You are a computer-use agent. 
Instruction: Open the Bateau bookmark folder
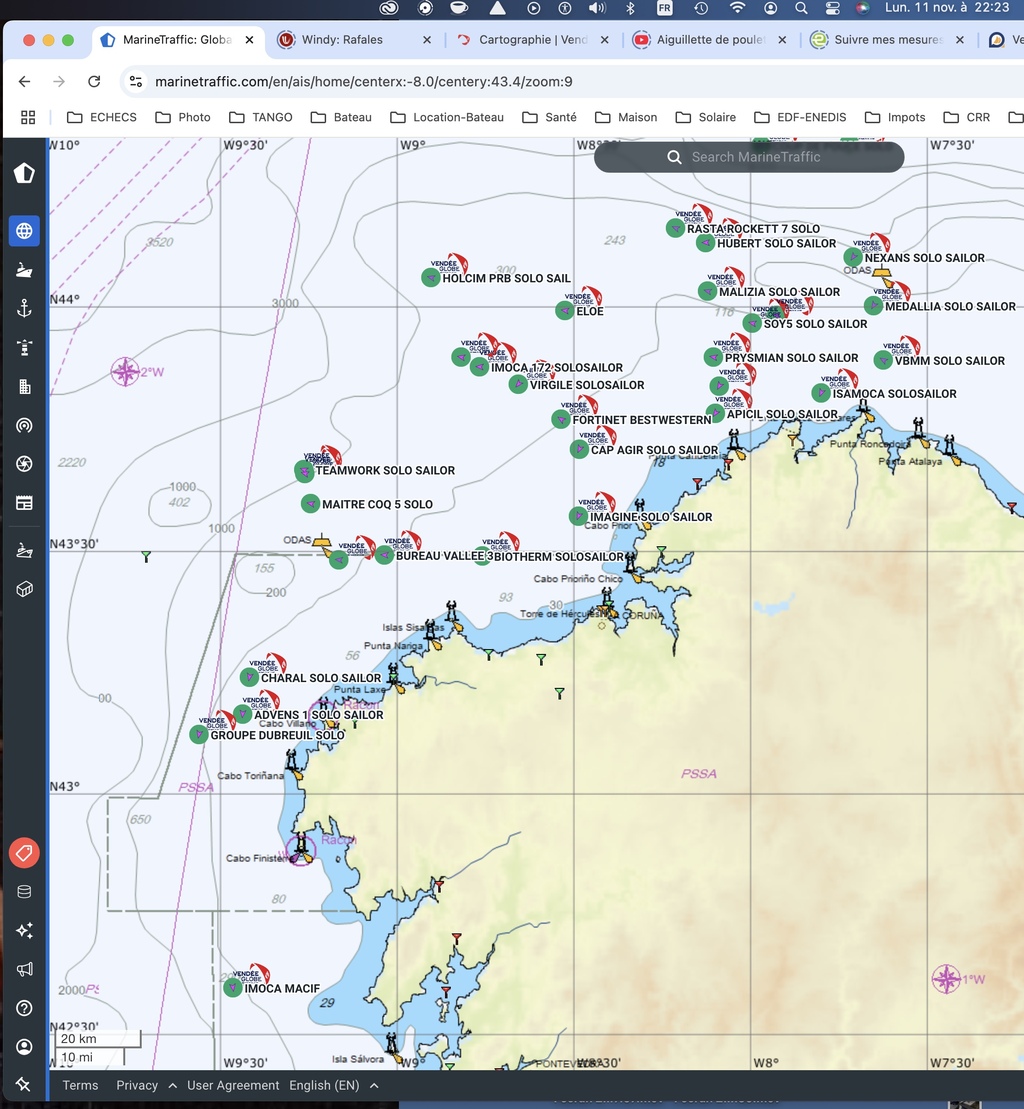(341, 117)
